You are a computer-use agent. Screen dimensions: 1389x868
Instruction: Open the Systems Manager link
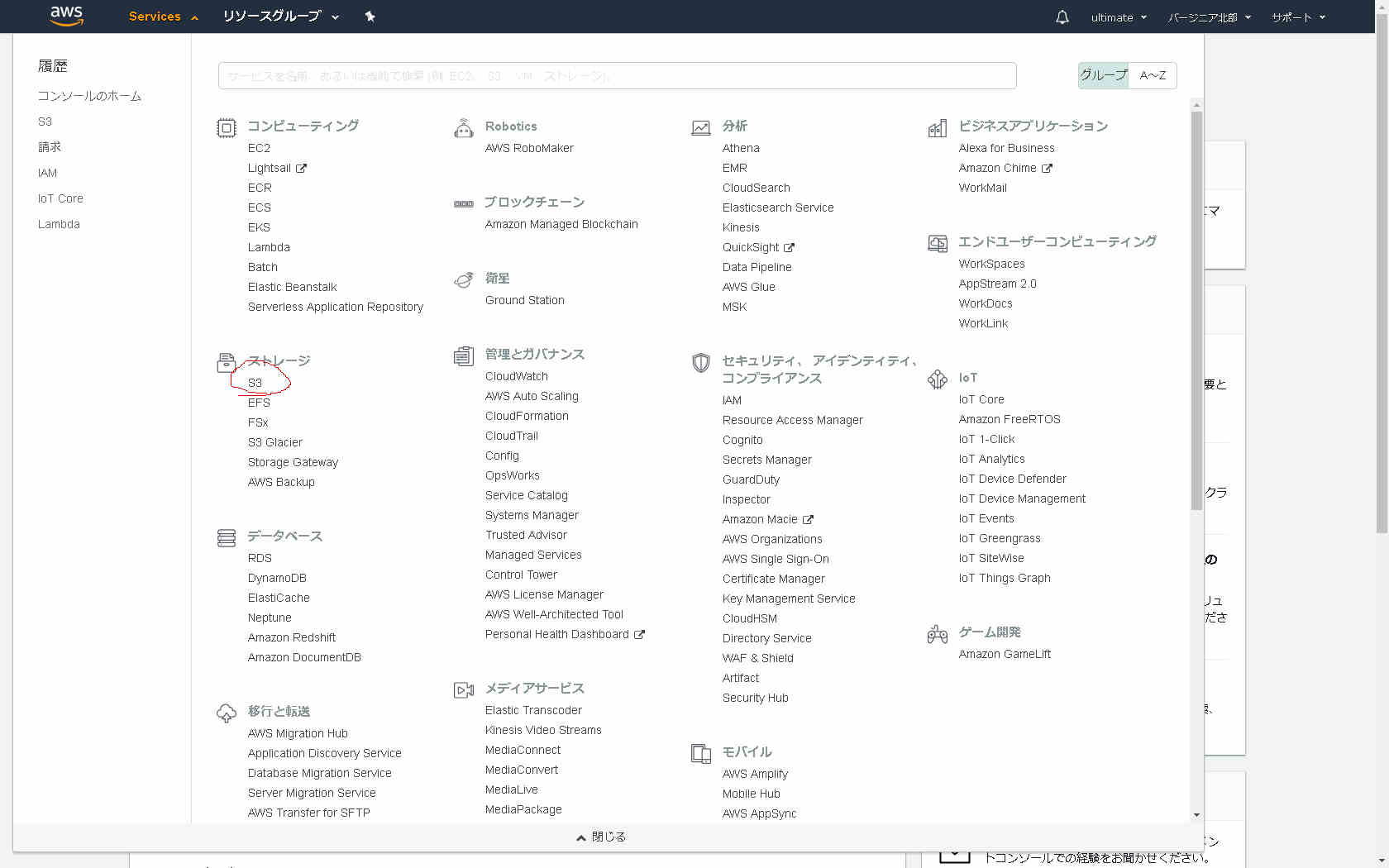click(x=532, y=515)
